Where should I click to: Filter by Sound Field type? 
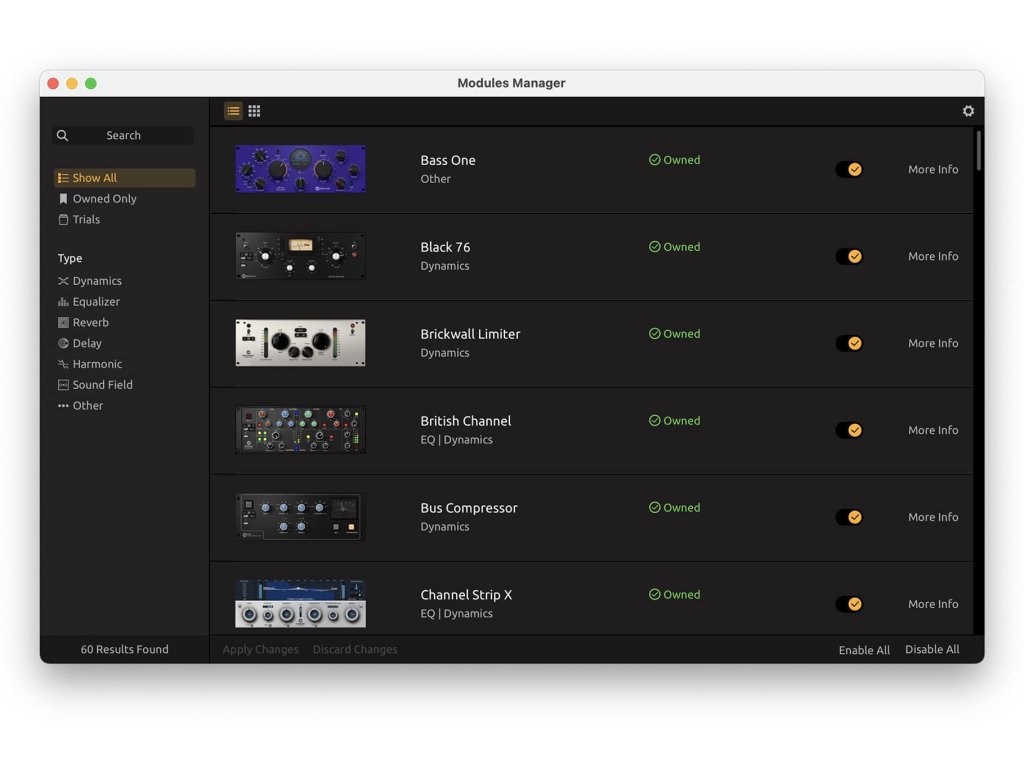102,385
